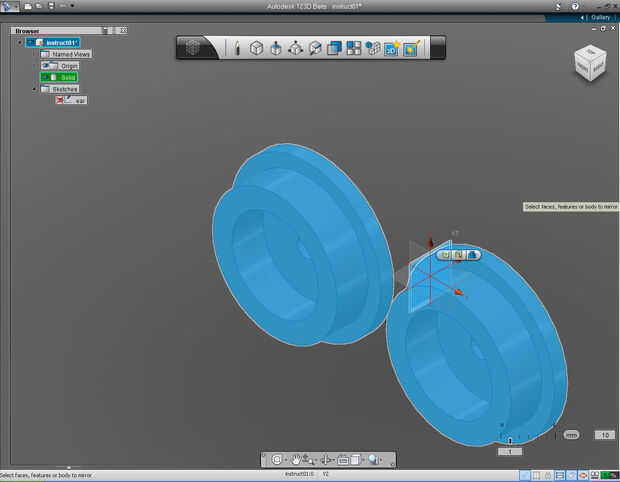Open the navigation wheel dropdown arrow
620x482 pixels.
pyautogui.click(x=286, y=460)
